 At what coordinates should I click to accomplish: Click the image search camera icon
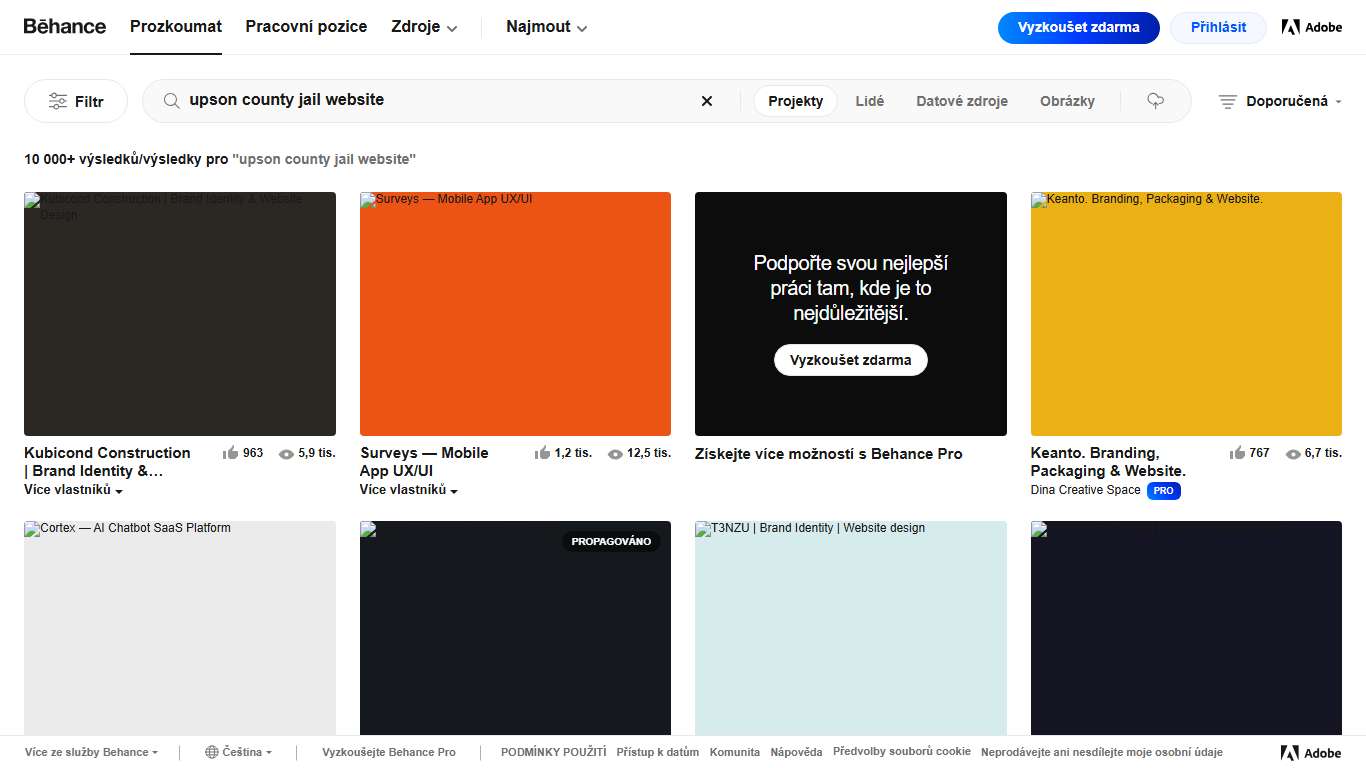[1155, 100]
